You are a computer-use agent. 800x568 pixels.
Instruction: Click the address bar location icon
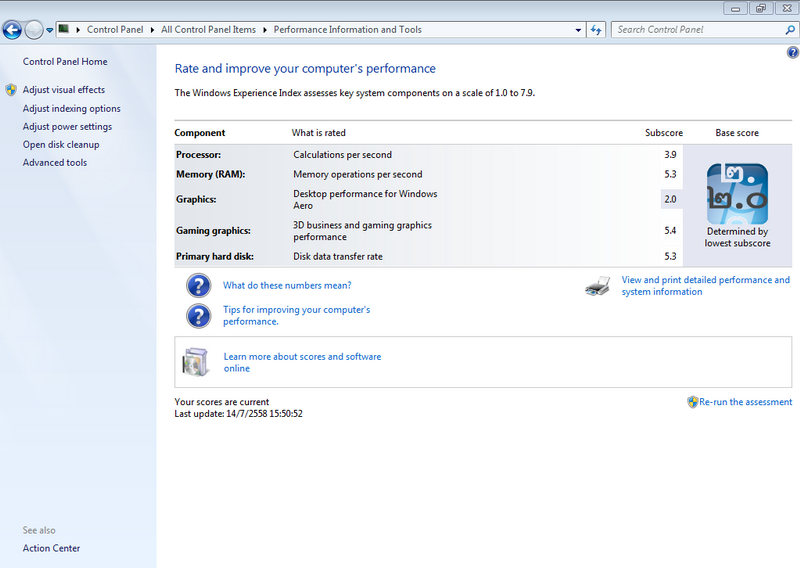(64, 29)
